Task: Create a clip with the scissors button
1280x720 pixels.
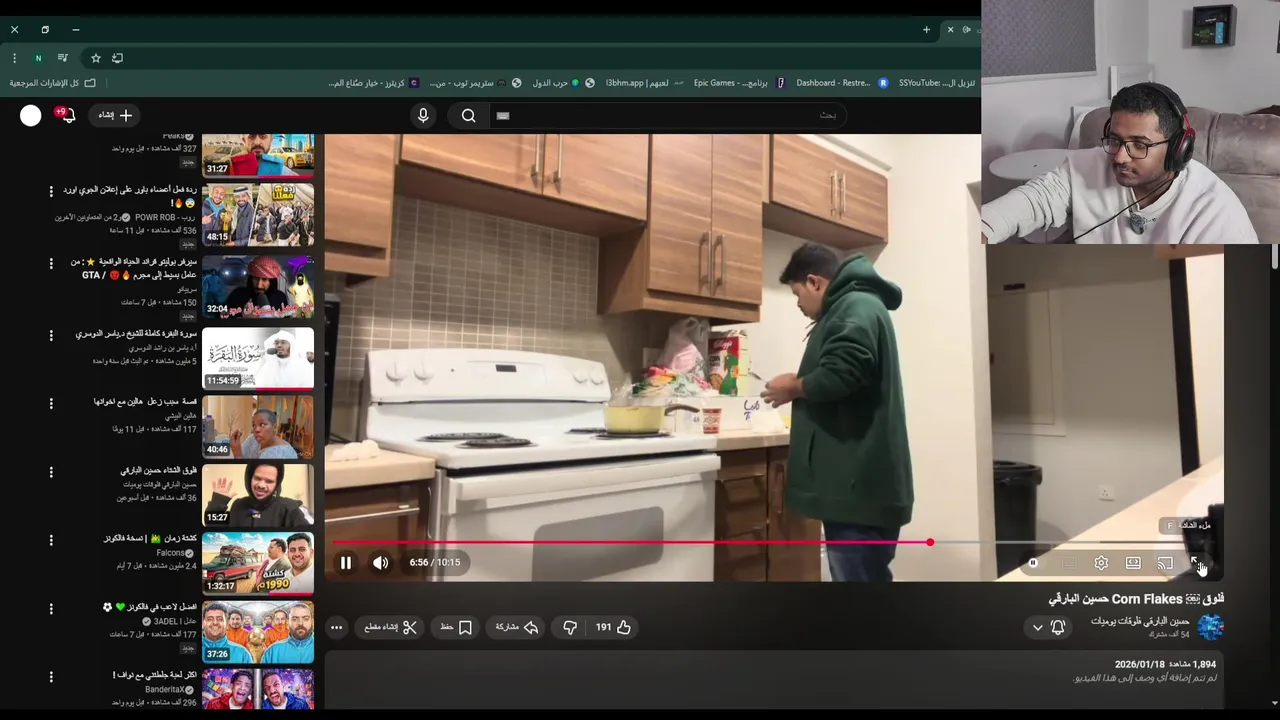Action: click(x=390, y=627)
